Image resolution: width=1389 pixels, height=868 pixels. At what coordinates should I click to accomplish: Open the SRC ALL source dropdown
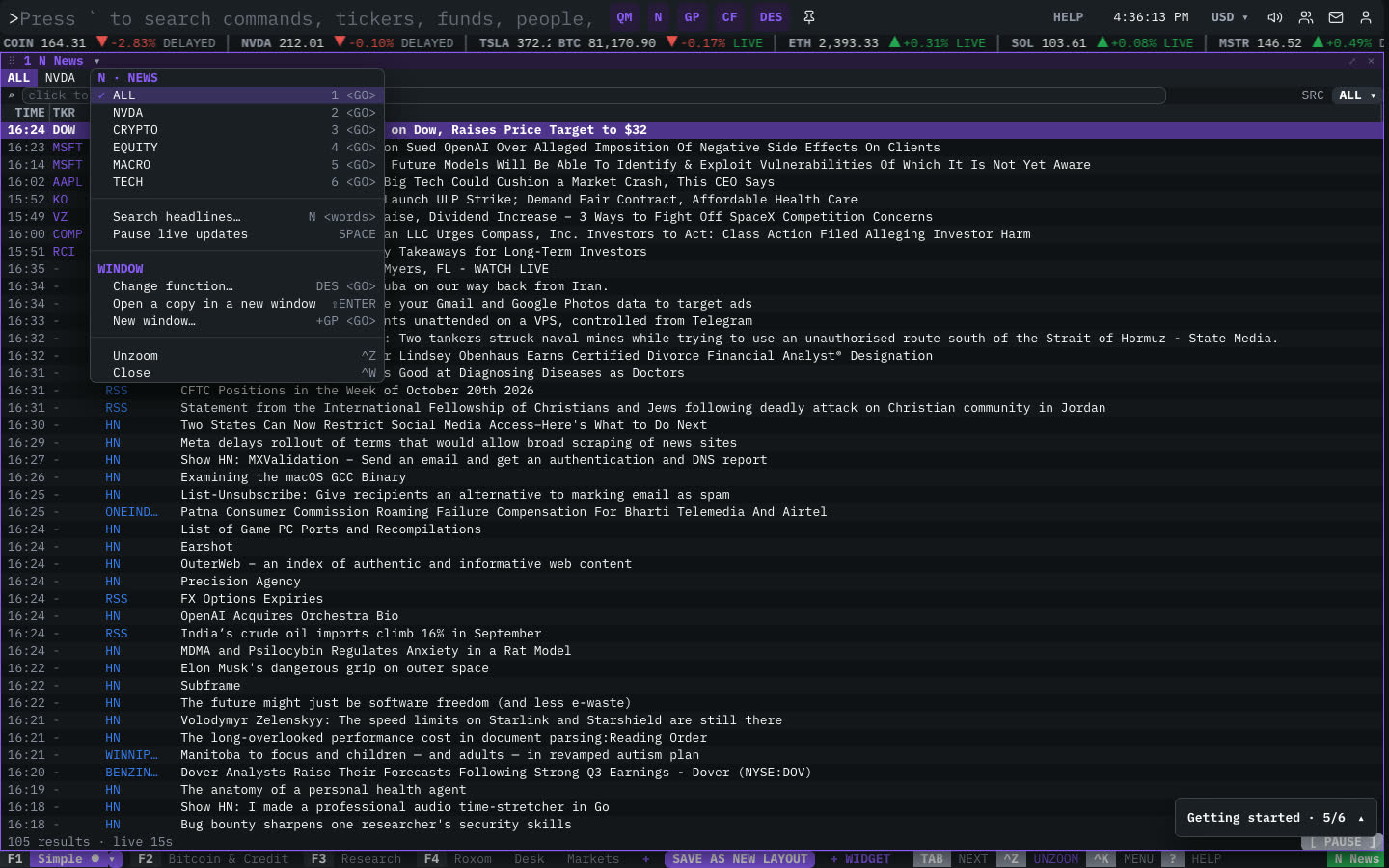(x=1357, y=95)
